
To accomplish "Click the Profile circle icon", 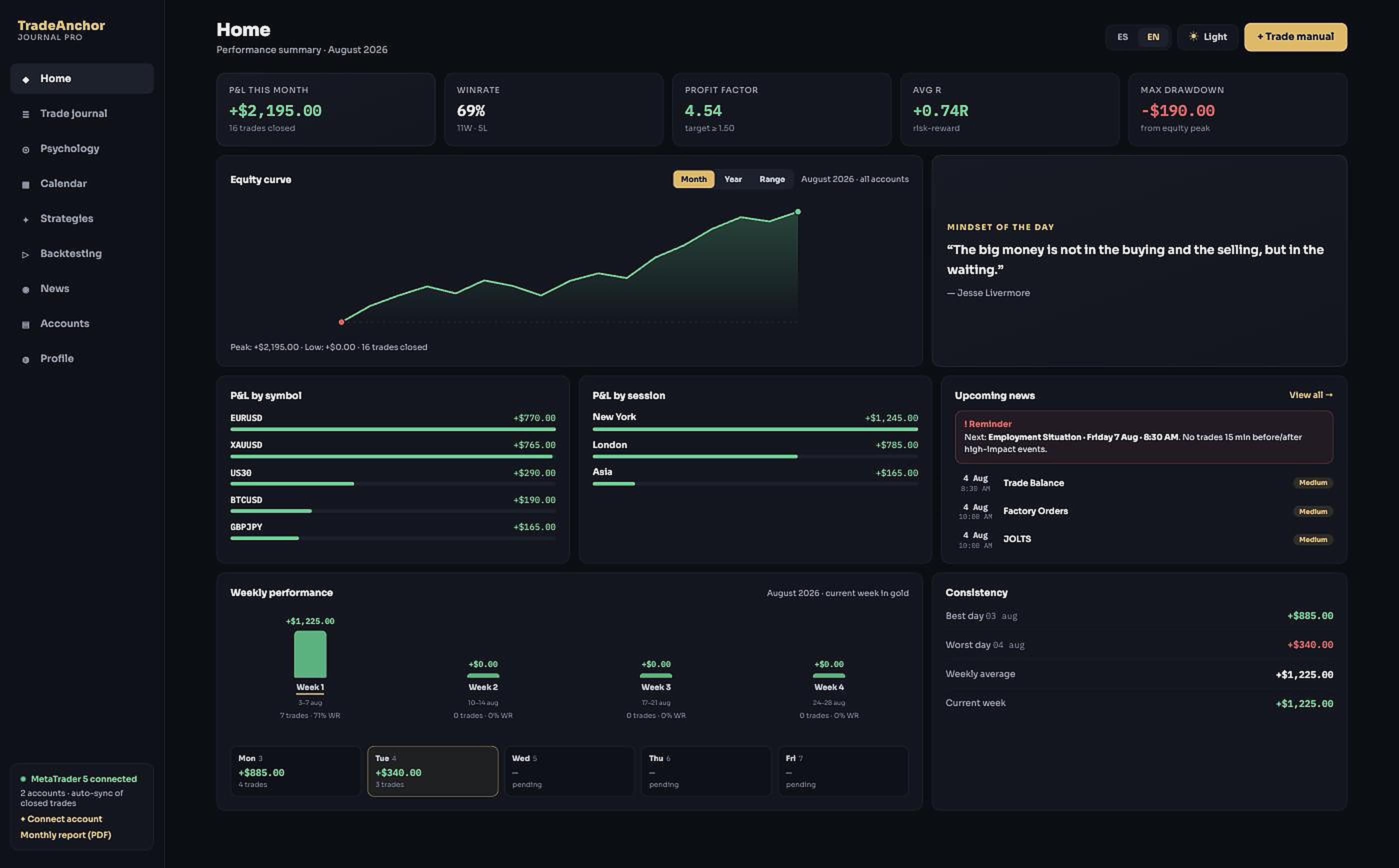I will pyautogui.click(x=25, y=359).
